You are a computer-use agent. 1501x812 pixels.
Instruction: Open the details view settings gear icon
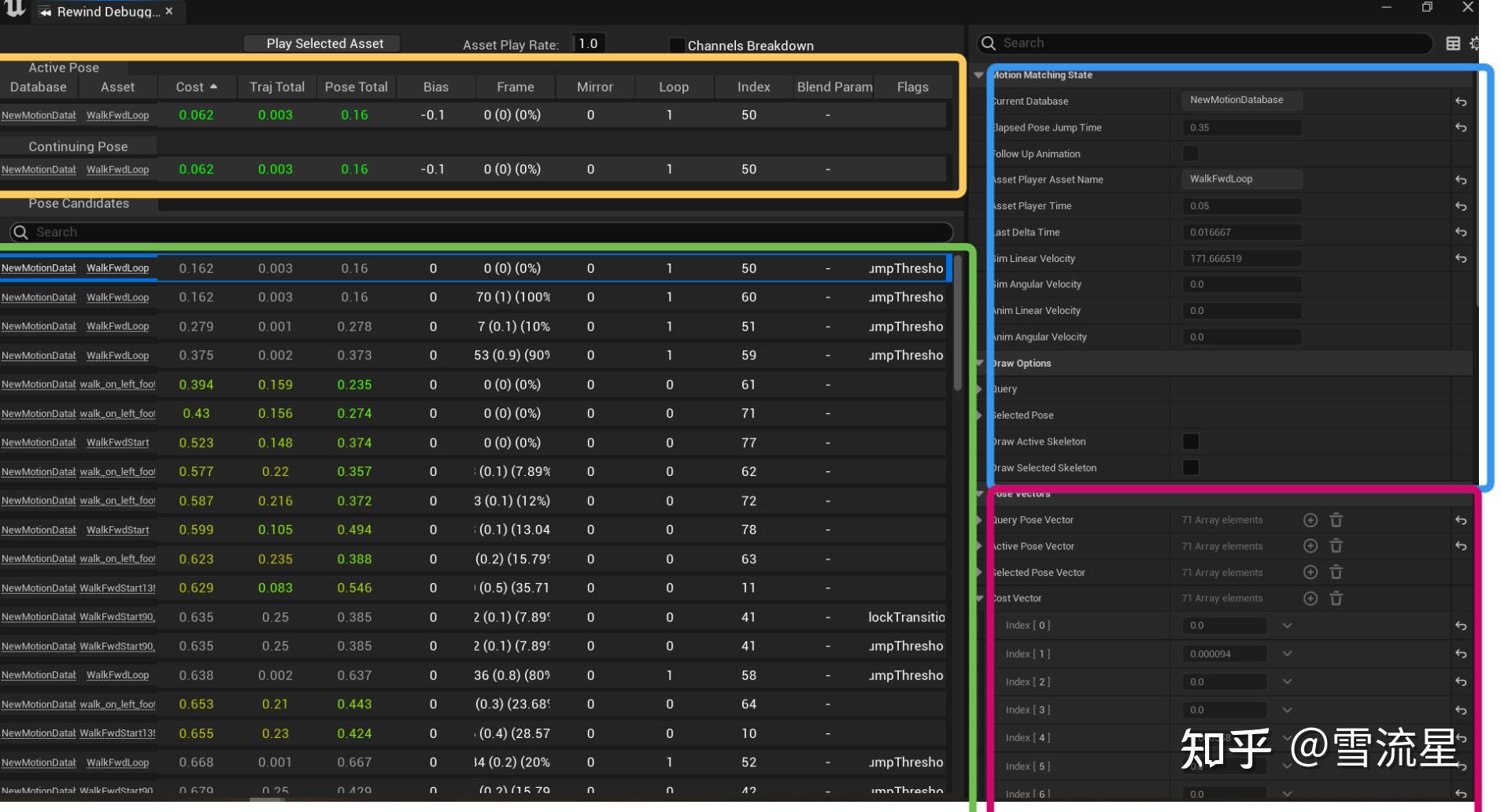[1476, 43]
